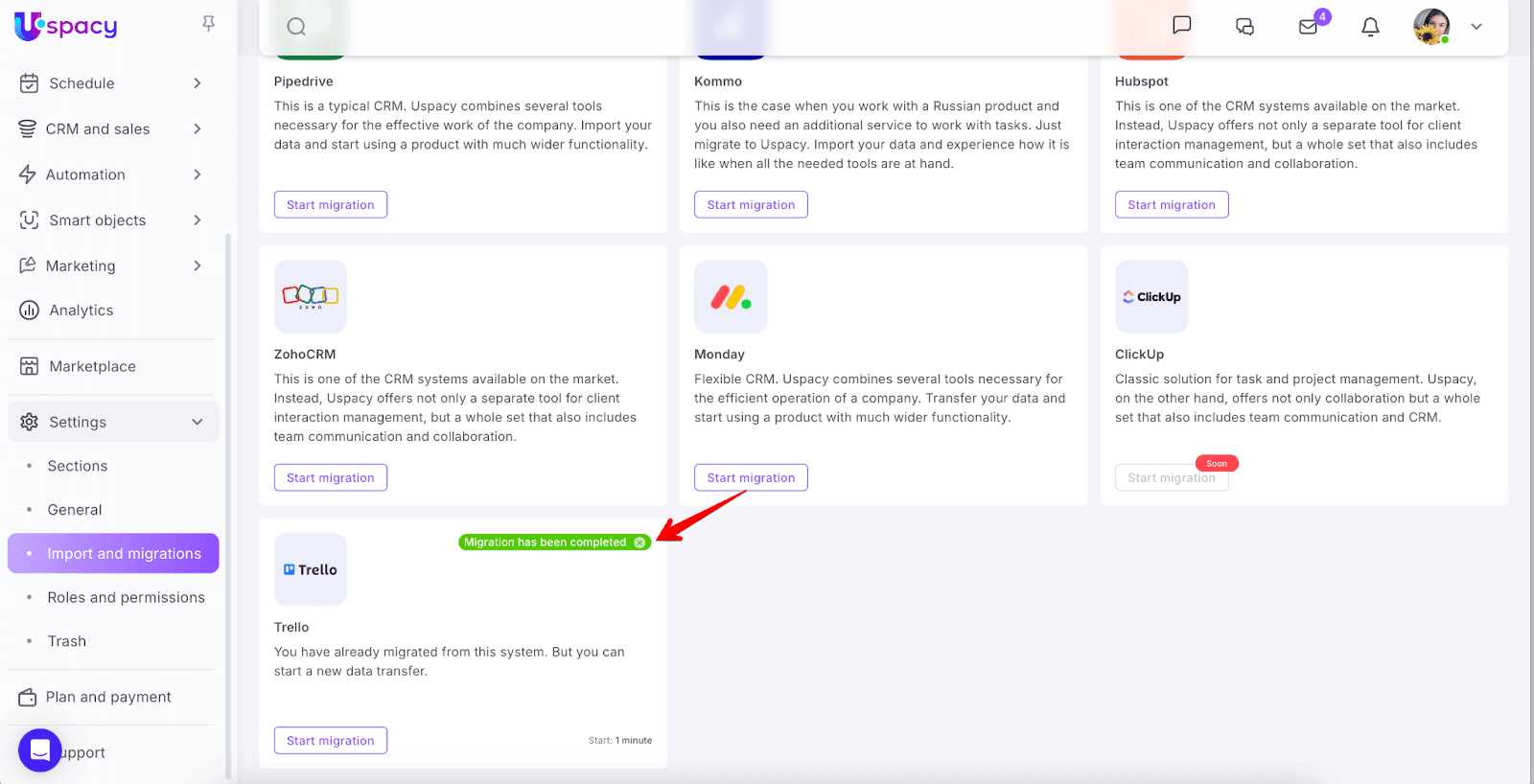Viewport: 1534px width, 784px height.
Task: Dismiss the 'Migration has been completed' badge
Action: coord(640,542)
